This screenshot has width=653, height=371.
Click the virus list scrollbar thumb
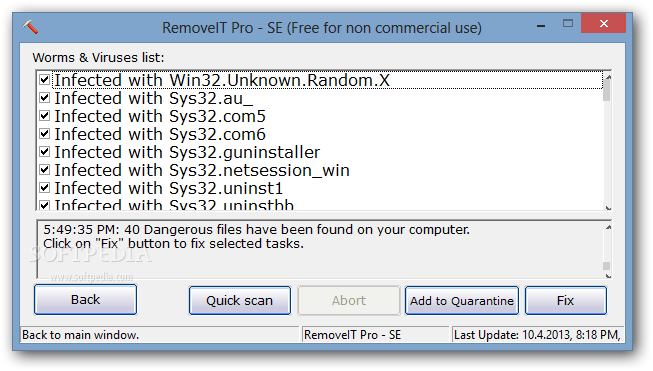pyautogui.click(x=607, y=90)
